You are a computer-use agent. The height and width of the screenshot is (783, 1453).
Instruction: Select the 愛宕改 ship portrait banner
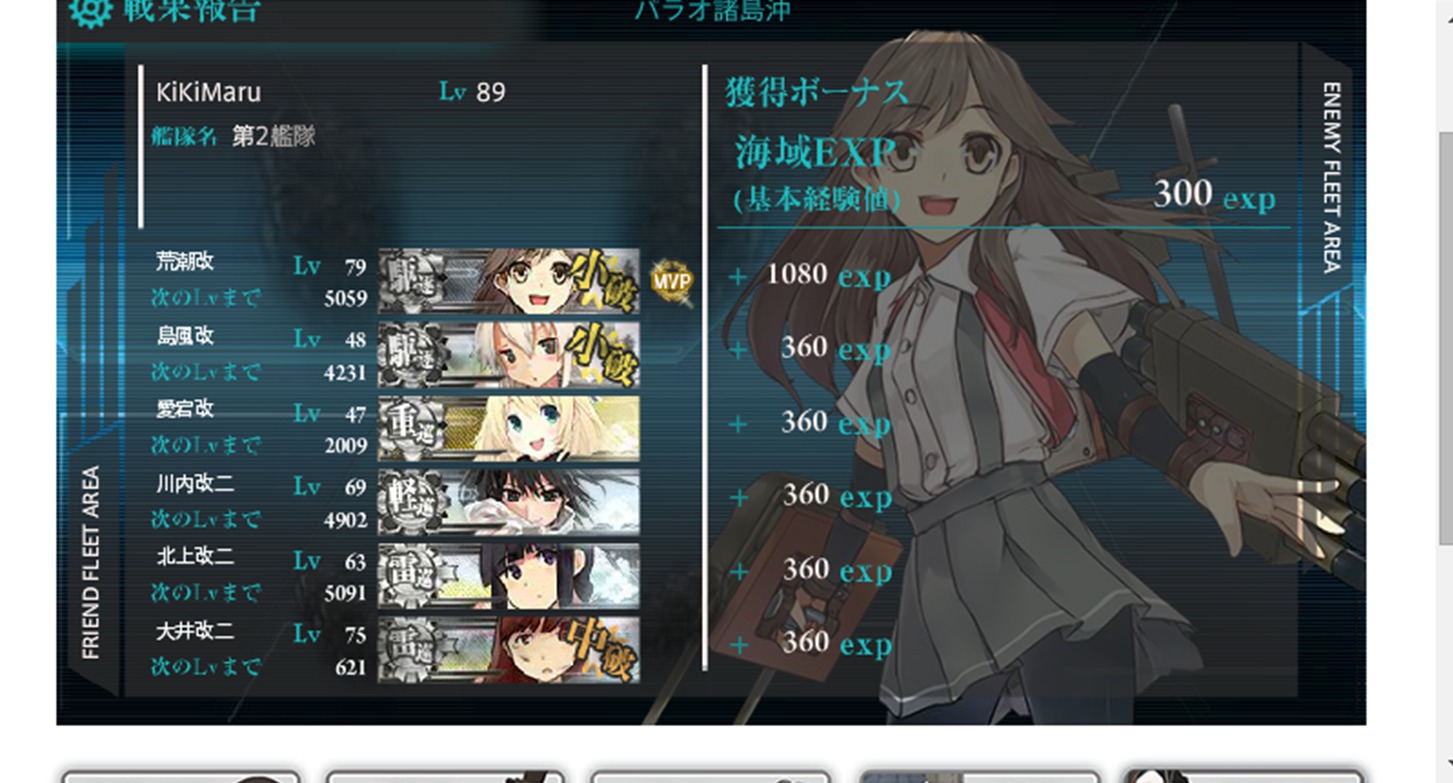coord(509,428)
